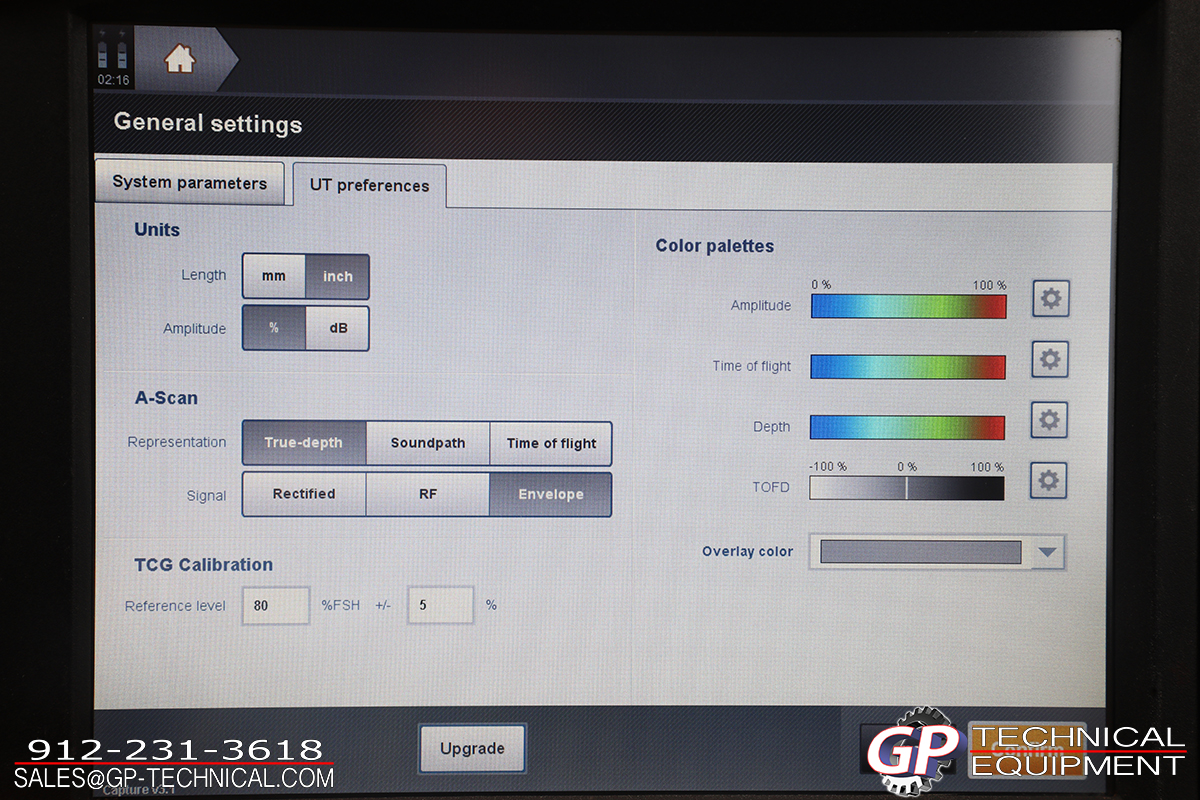Set length units to mm

click(274, 276)
